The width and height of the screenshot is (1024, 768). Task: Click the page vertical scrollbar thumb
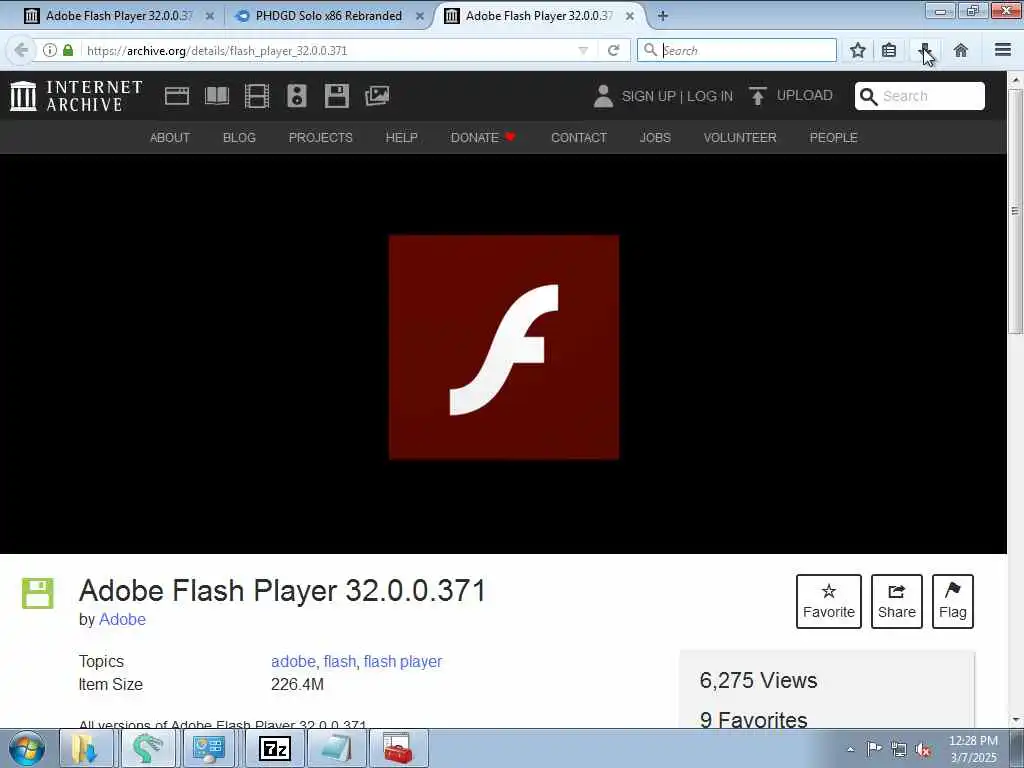click(1015, 212)
